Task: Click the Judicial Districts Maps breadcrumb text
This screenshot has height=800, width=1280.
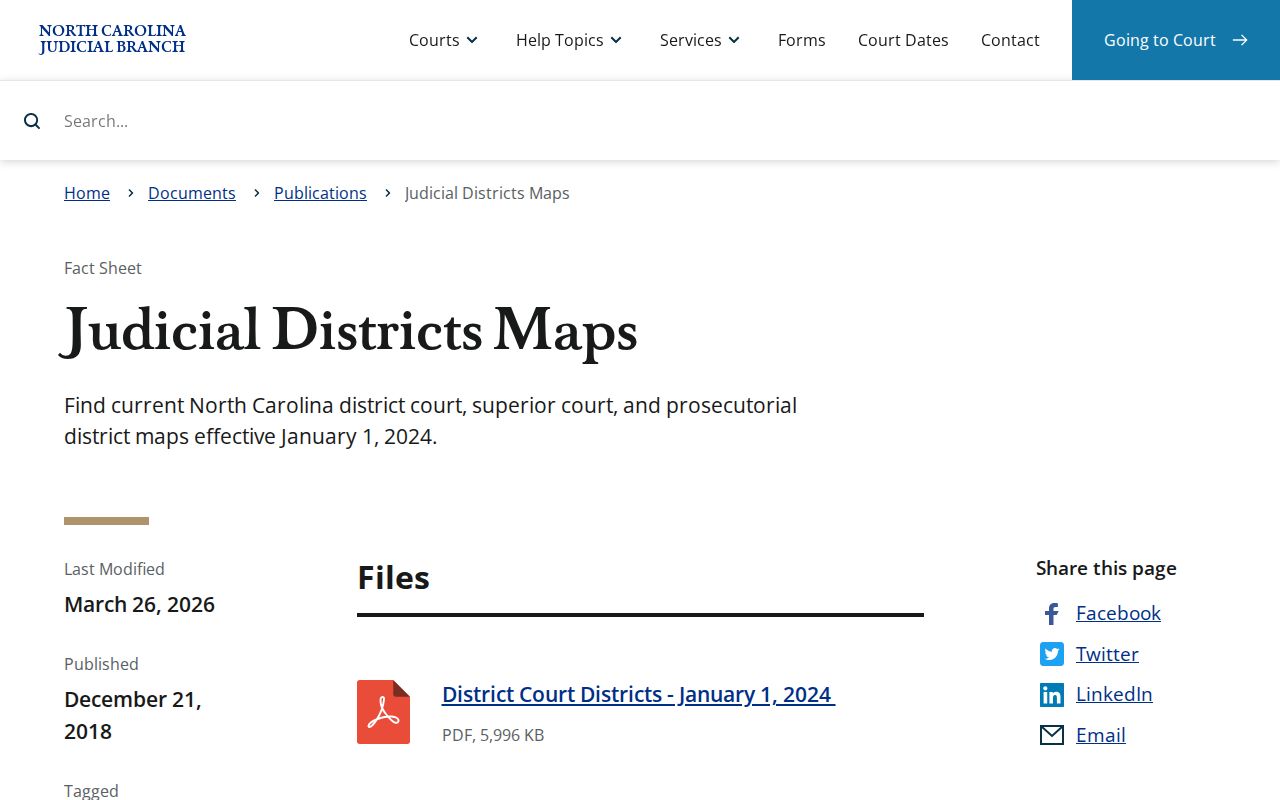Action: point(487,193)
